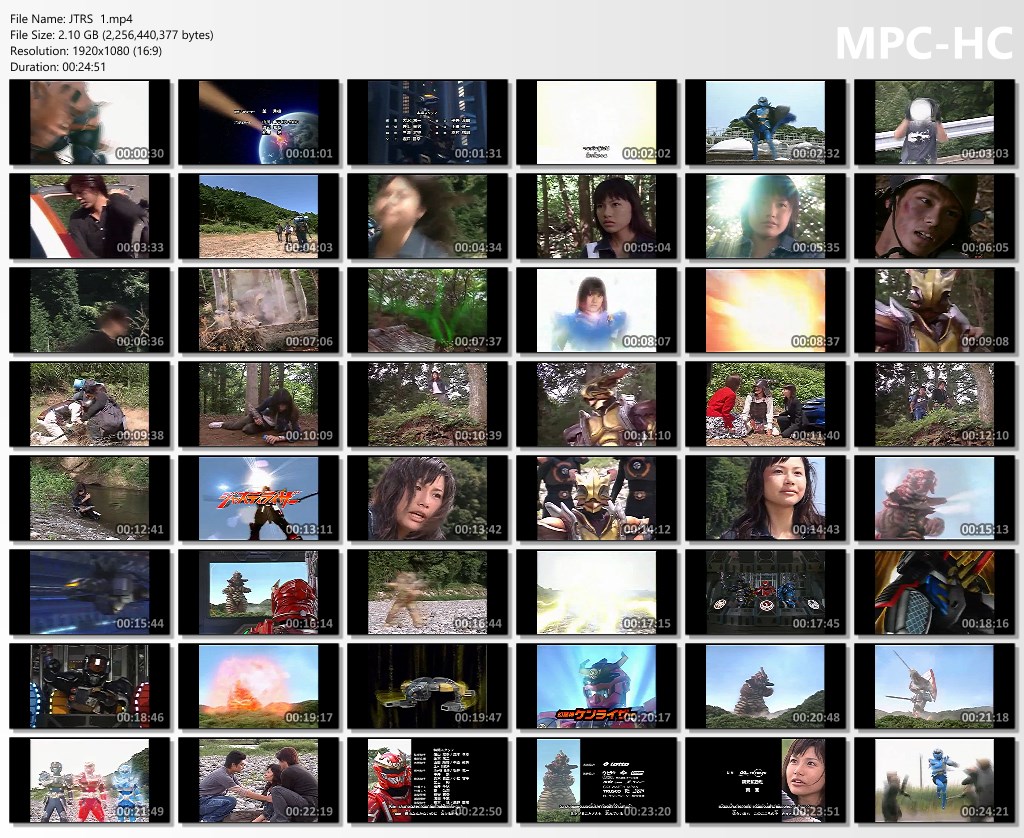The width and height of the screenshot is (1024, 838).
Task: Select the thumbnail timestamped 00:03:03
Action: pyautogui.click(x=935, y=122)
